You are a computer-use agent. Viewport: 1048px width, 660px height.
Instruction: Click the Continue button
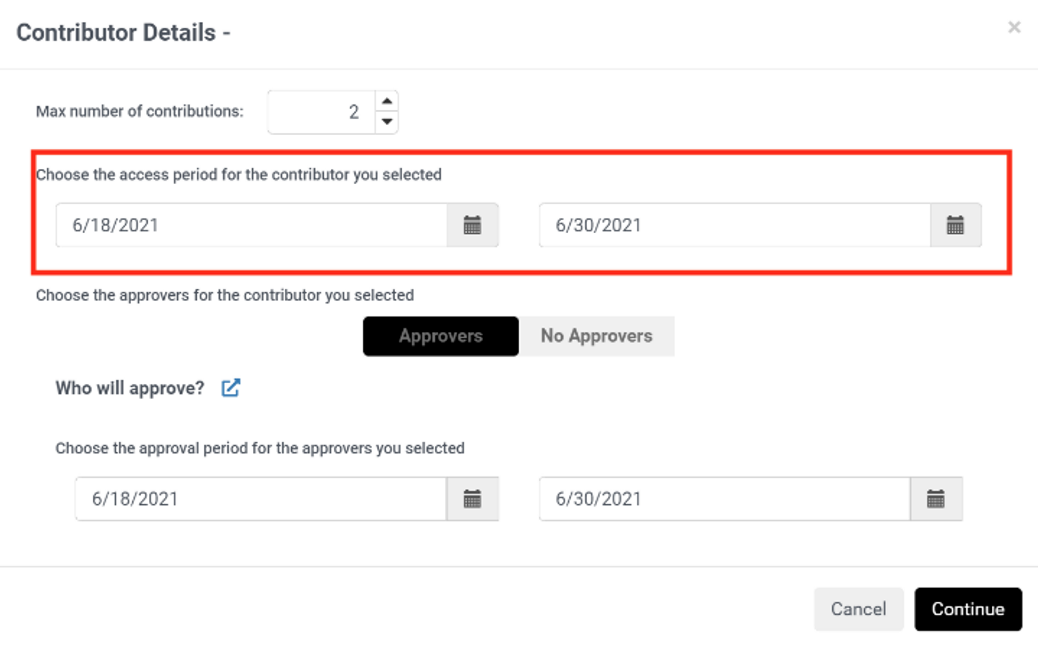(968, 609)
